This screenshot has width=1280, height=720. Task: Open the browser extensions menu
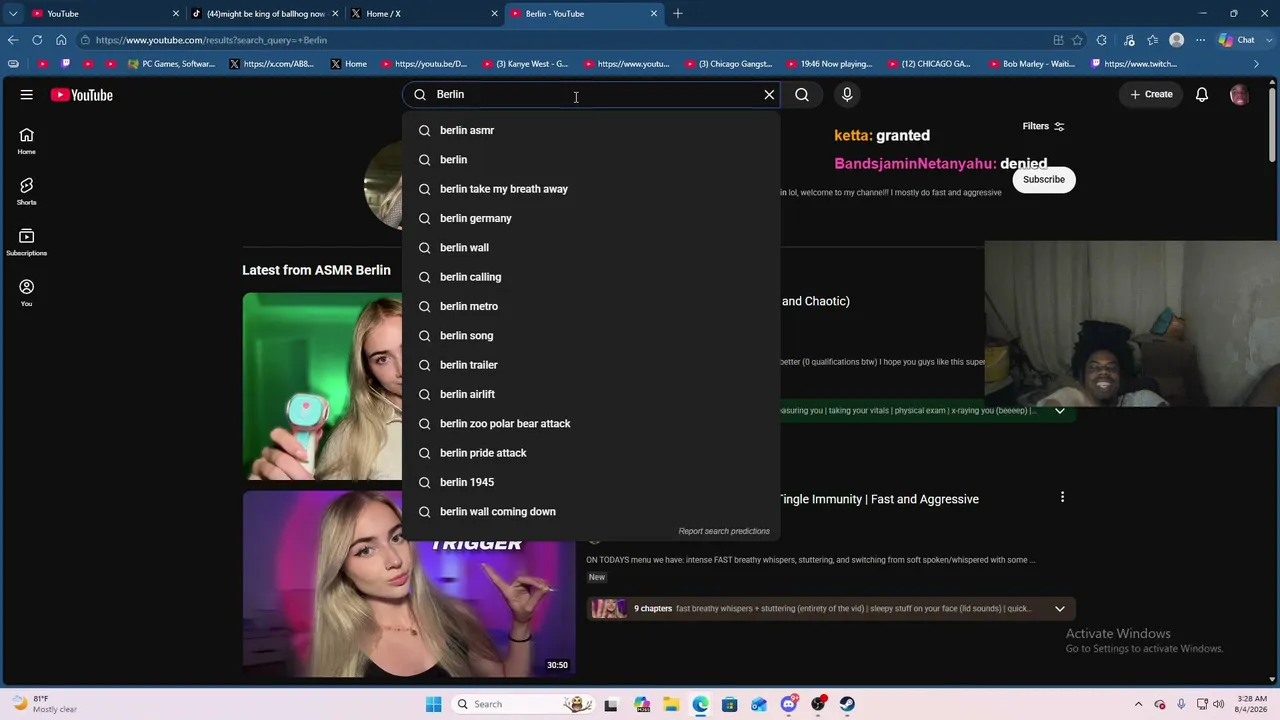[1102, 40]
